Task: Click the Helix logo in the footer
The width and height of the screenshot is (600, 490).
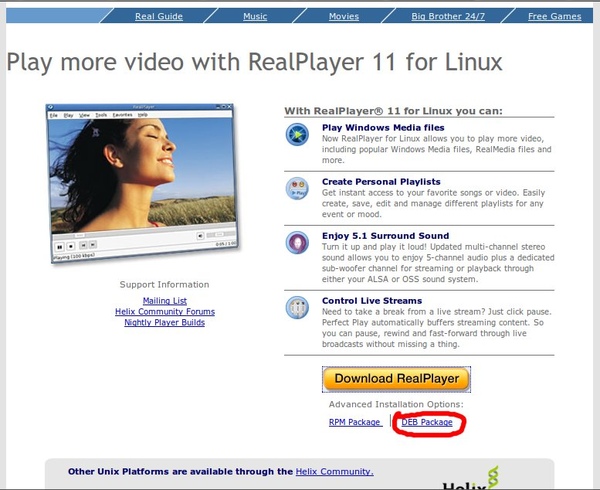Action: click(x=471, y=478)
